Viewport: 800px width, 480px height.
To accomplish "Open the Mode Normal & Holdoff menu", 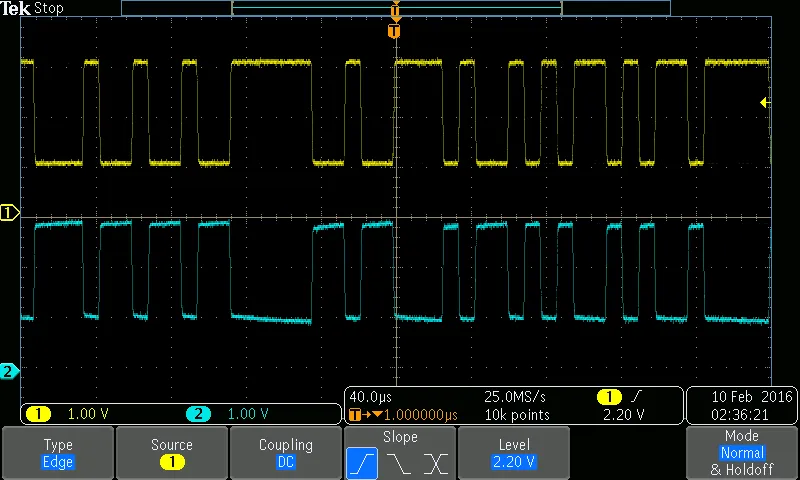I will pos(742,453).
